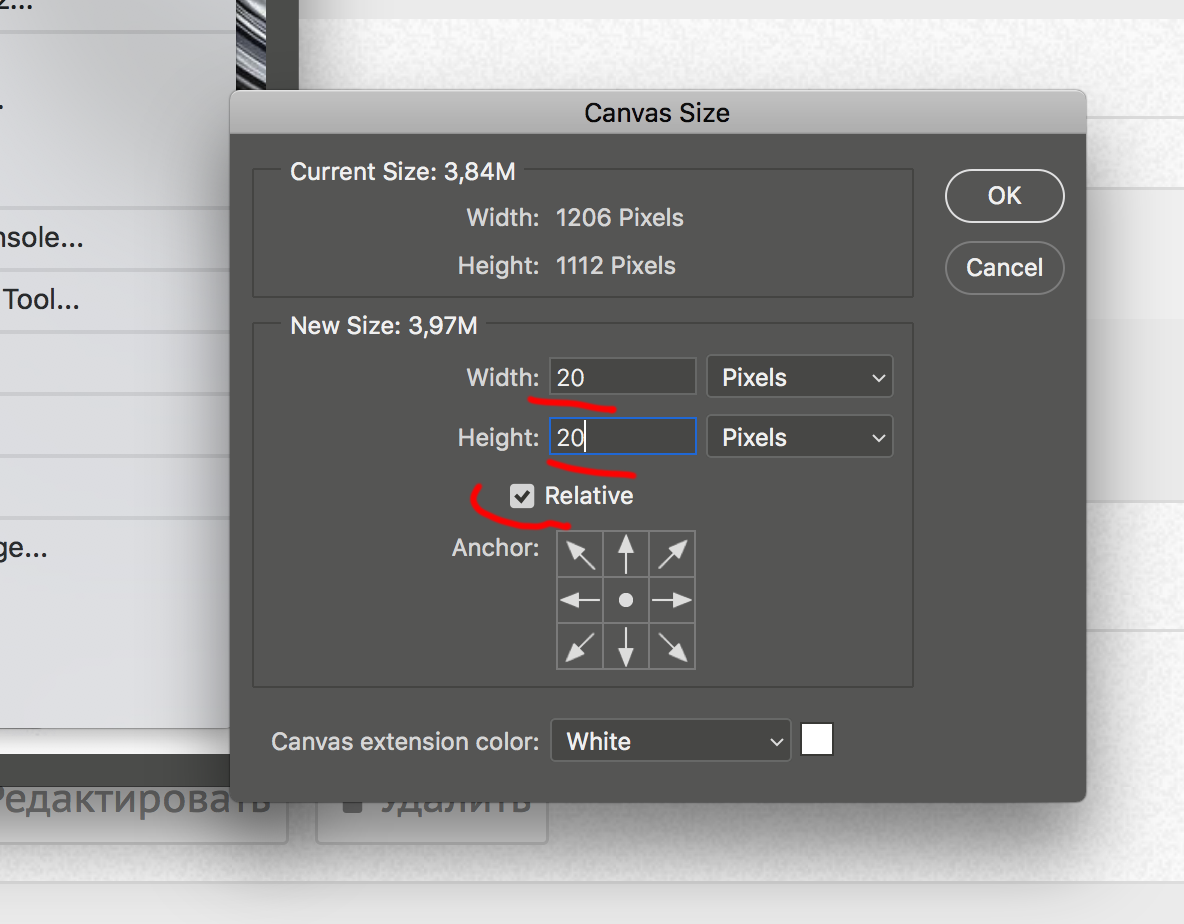The image size is (1184, 924).
Task: Set anchor to bottom-center arrow
Action: click(x=626, y=646)
